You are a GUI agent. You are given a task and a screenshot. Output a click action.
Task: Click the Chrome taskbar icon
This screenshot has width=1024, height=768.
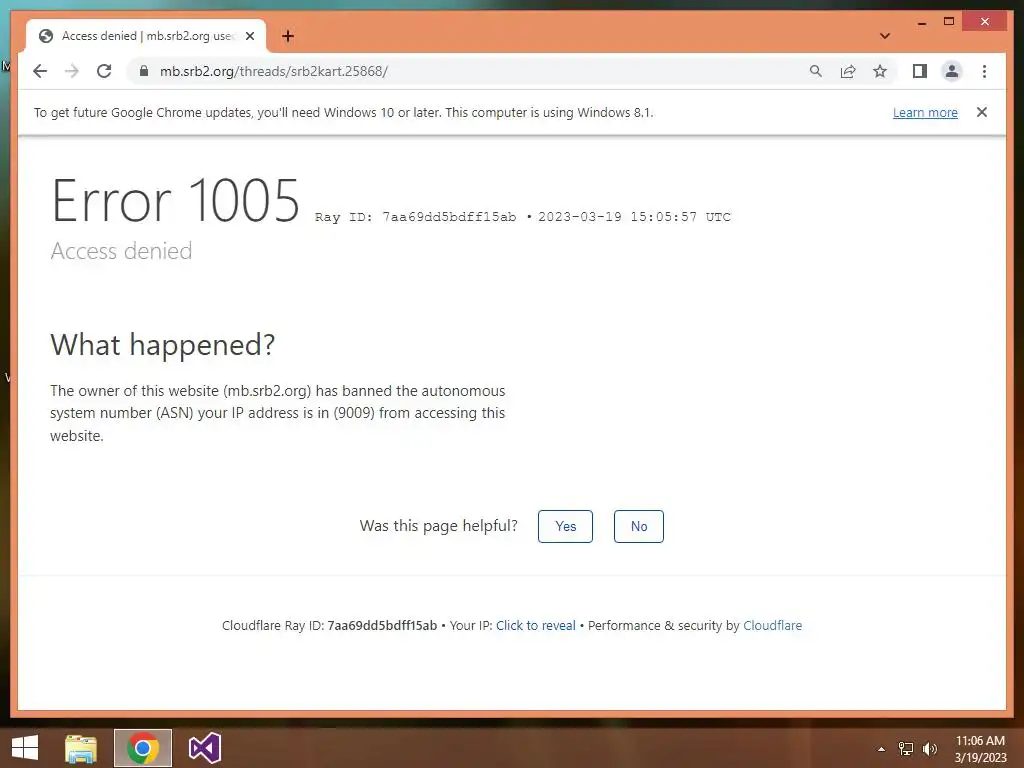coord(143,748)
